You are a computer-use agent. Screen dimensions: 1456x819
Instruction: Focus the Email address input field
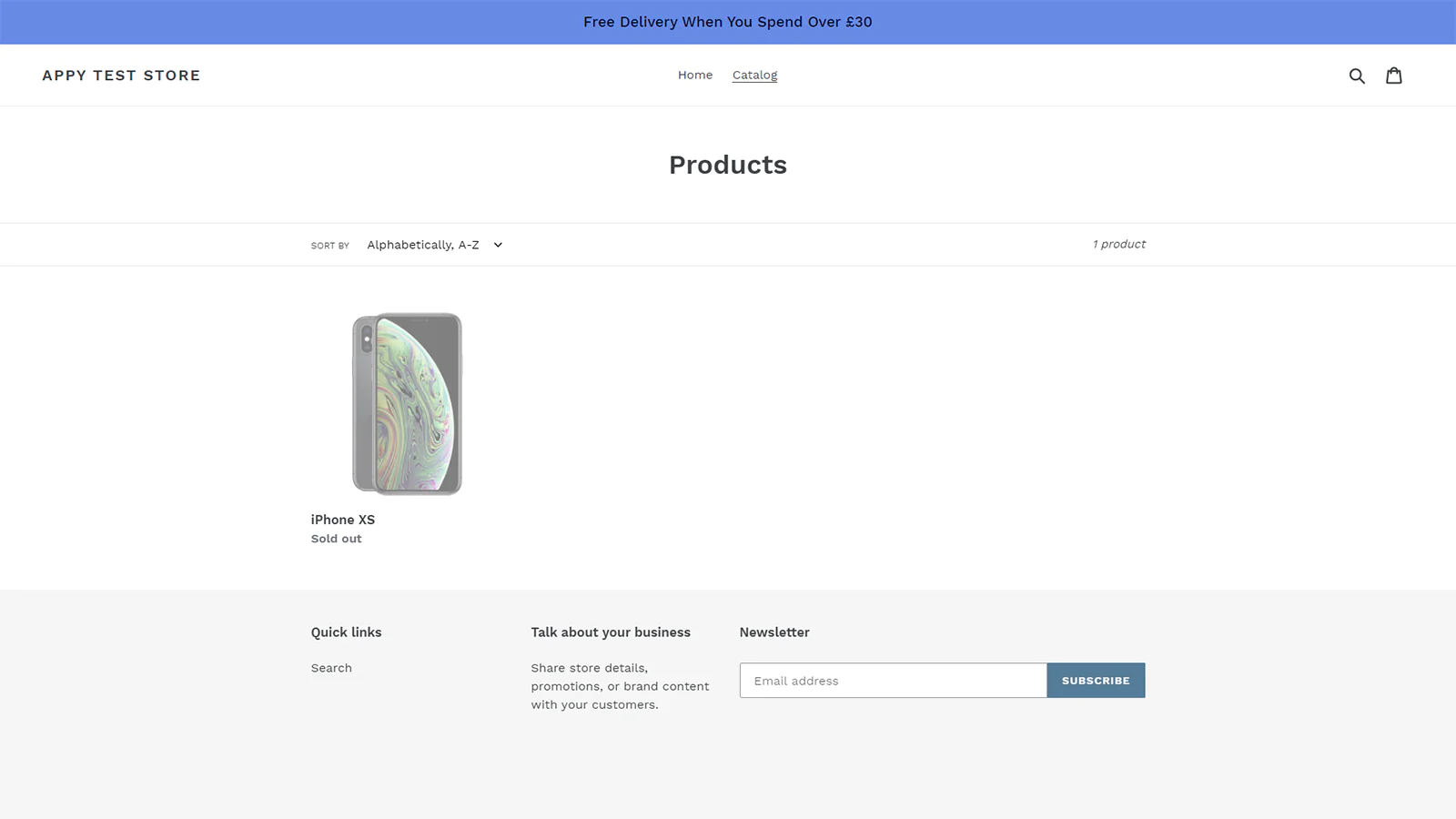[893, 681]
